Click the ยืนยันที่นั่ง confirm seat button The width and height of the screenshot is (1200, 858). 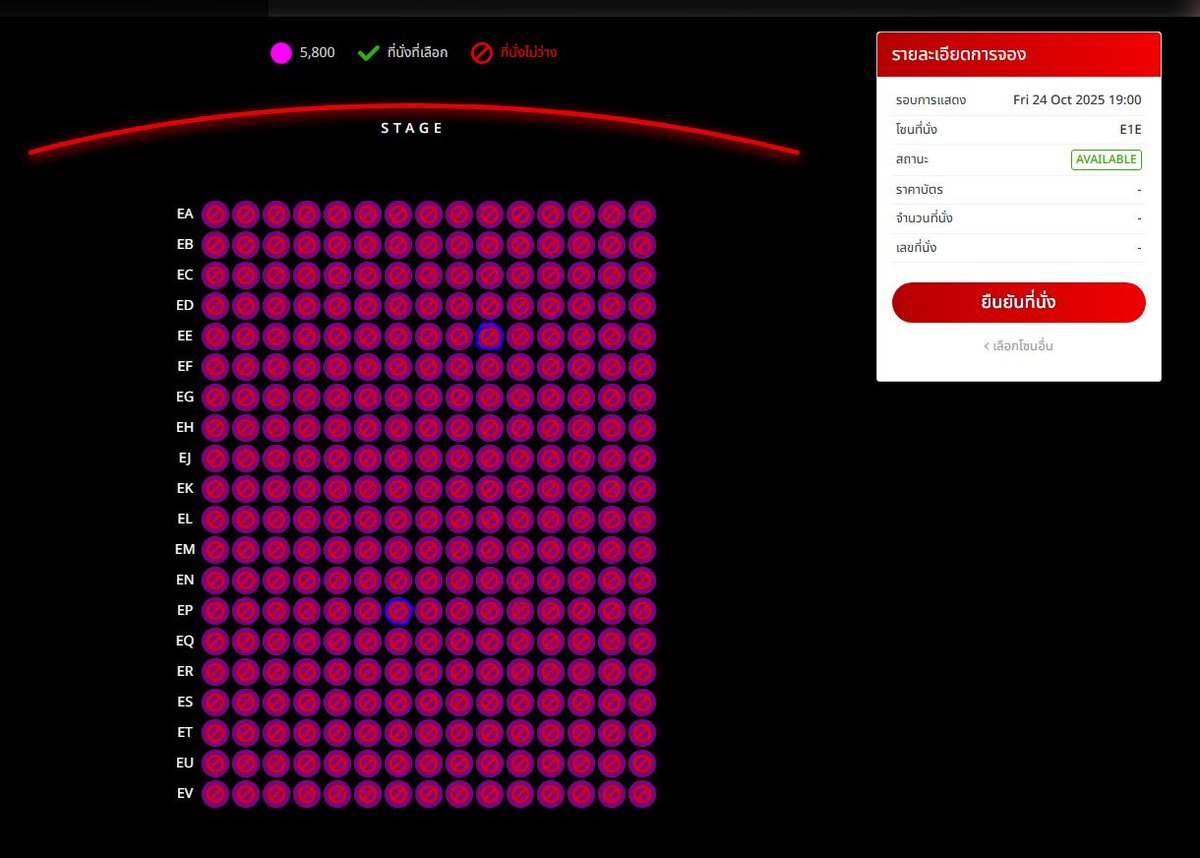point(1018,302)
